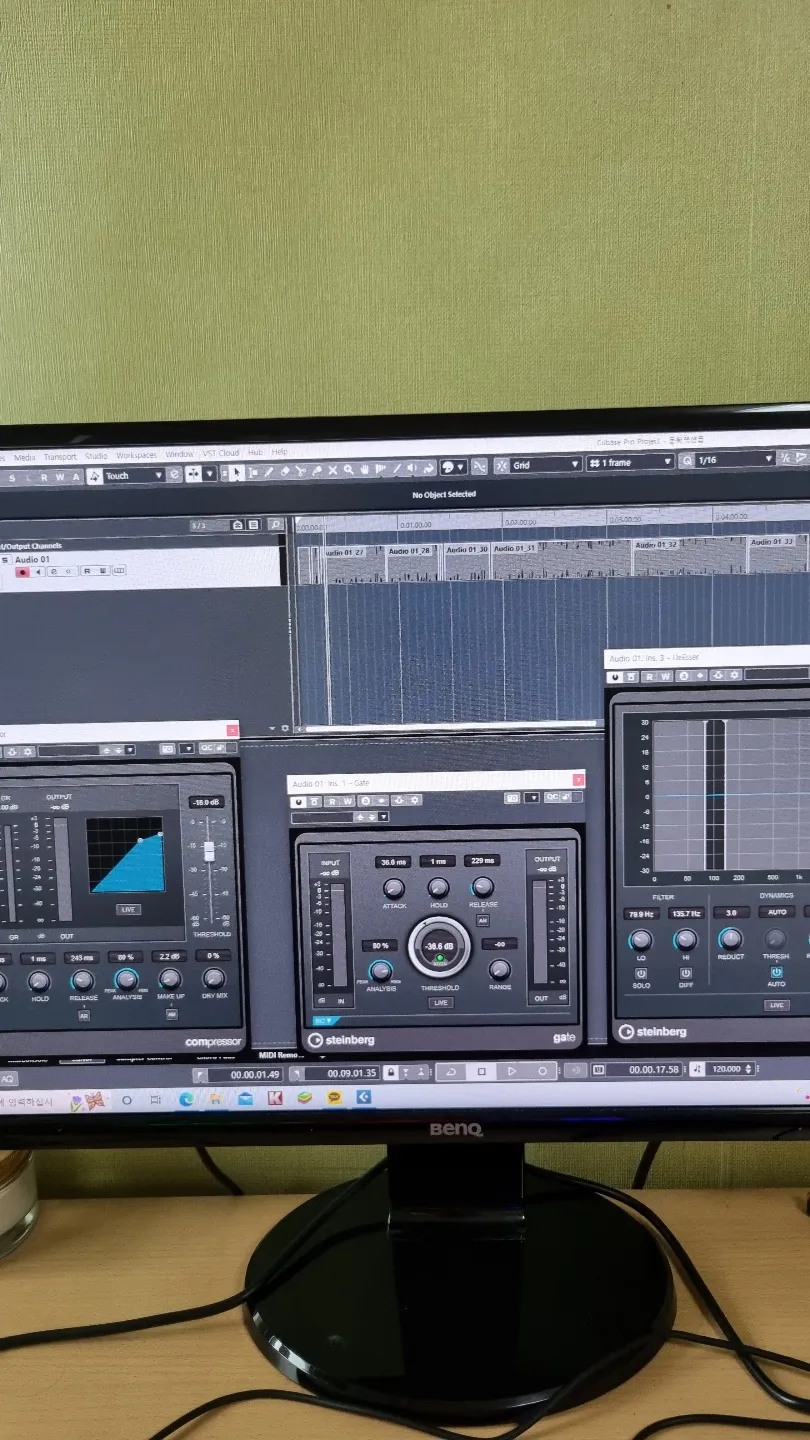Enable SOLO filter on the DeEsser

(640, 973)
